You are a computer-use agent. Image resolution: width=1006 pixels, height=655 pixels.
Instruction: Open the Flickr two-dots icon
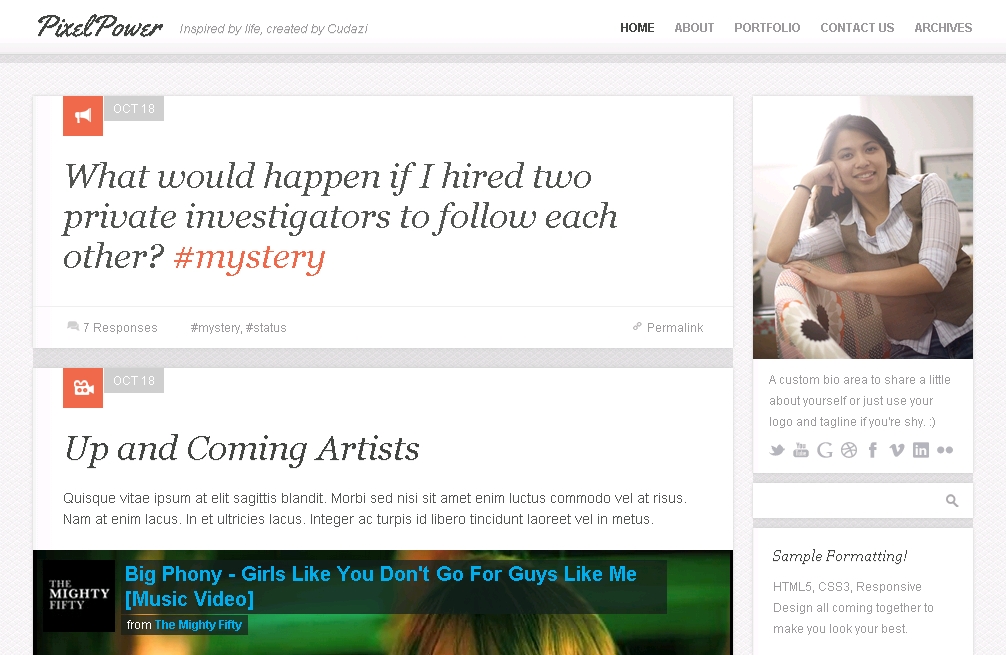tap(945, 450)
